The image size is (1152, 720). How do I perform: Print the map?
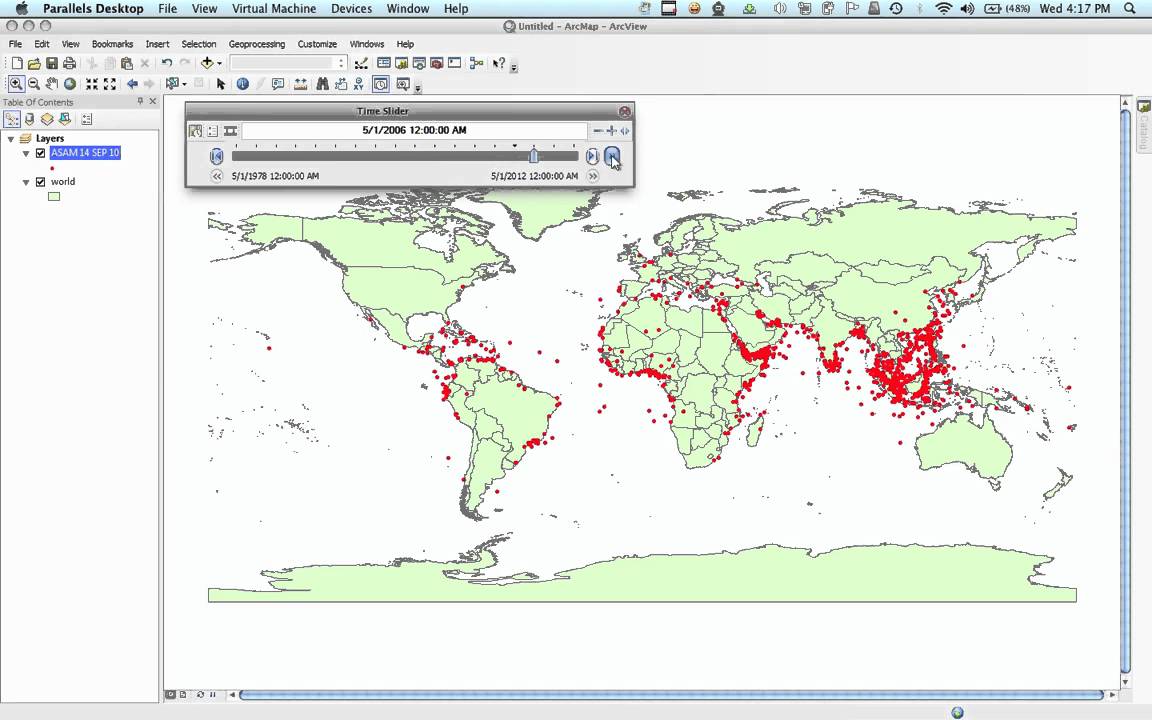tap(69, 63)
